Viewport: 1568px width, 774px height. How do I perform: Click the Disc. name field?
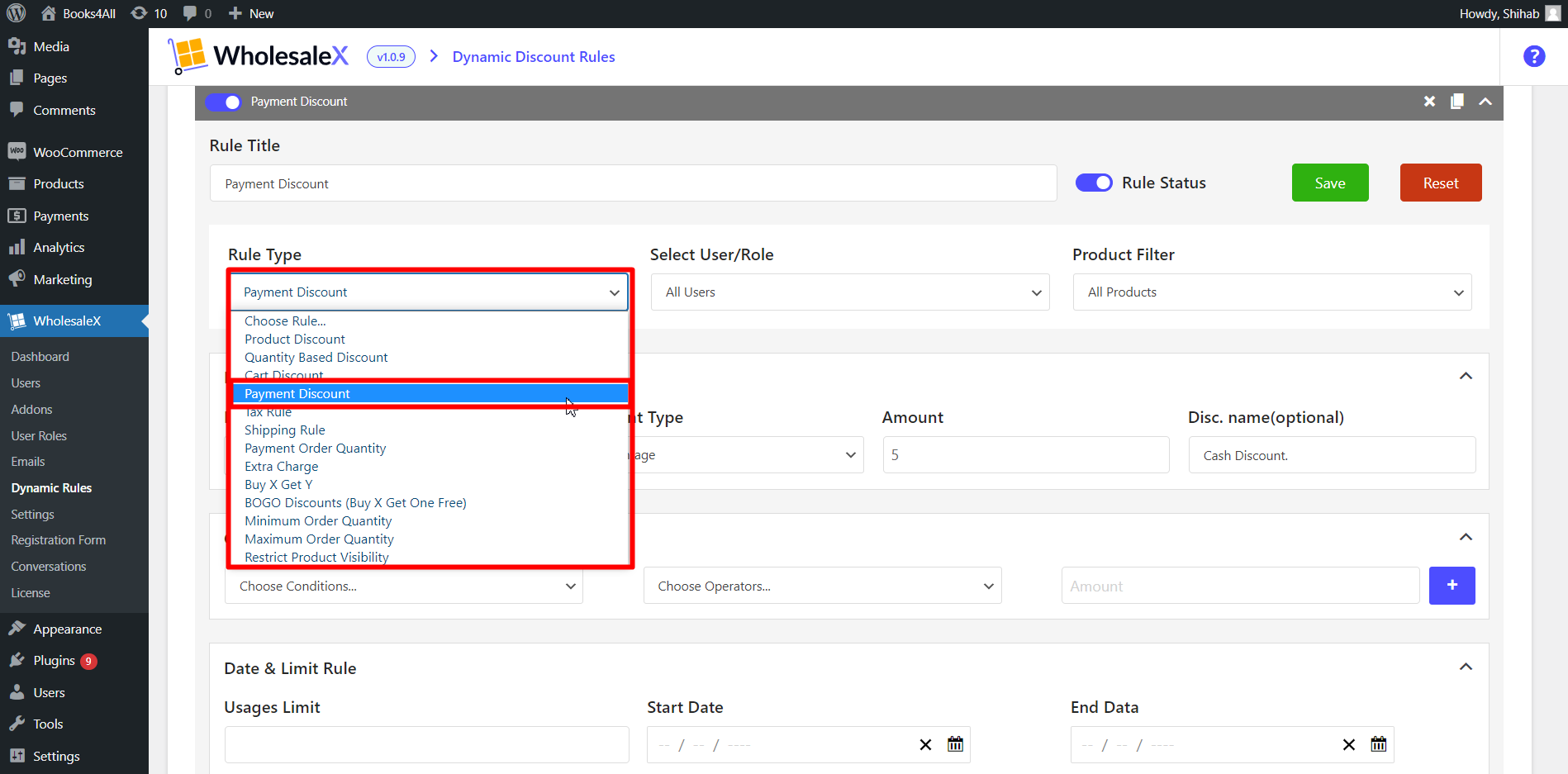[1332, 455]
